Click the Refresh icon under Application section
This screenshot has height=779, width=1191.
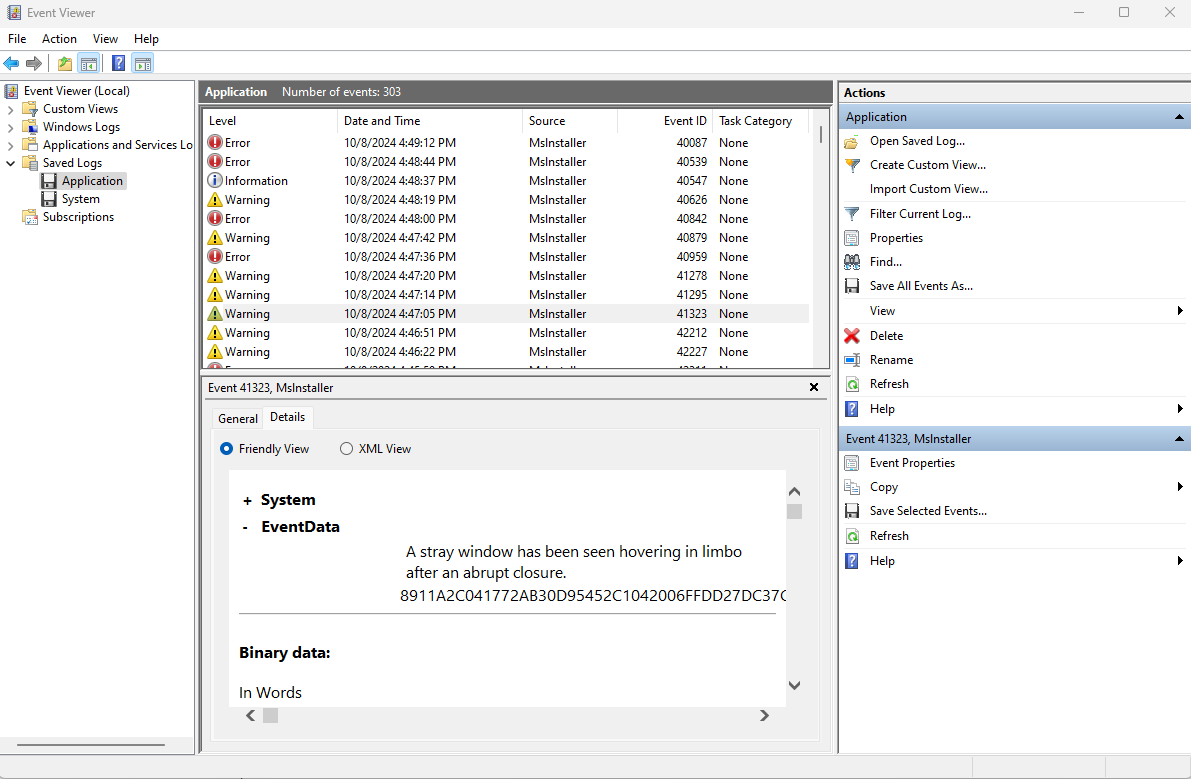[x=852, y=384]
